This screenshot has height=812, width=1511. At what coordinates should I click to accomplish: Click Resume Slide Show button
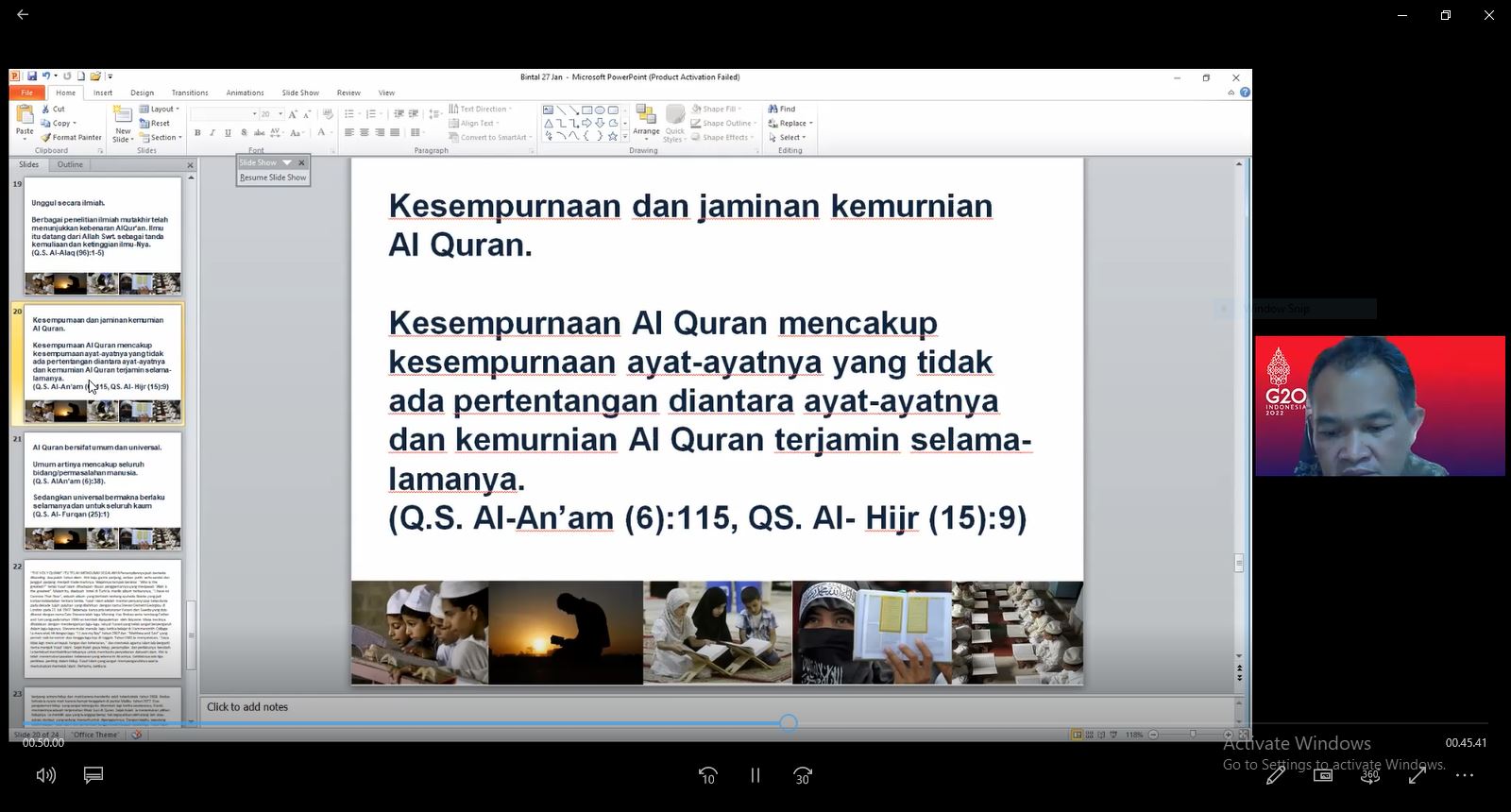(x=273, y=178)
